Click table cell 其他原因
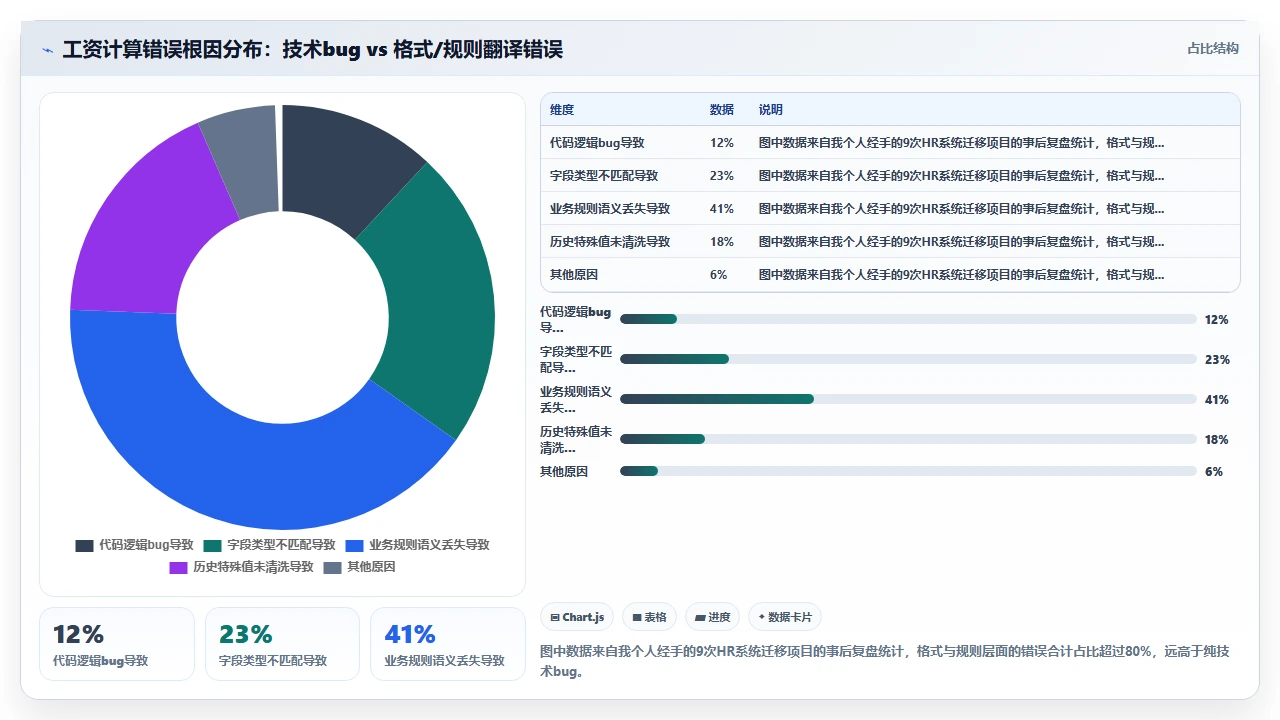The width and height of the screenshot is (1280, 720). point(574,275)
